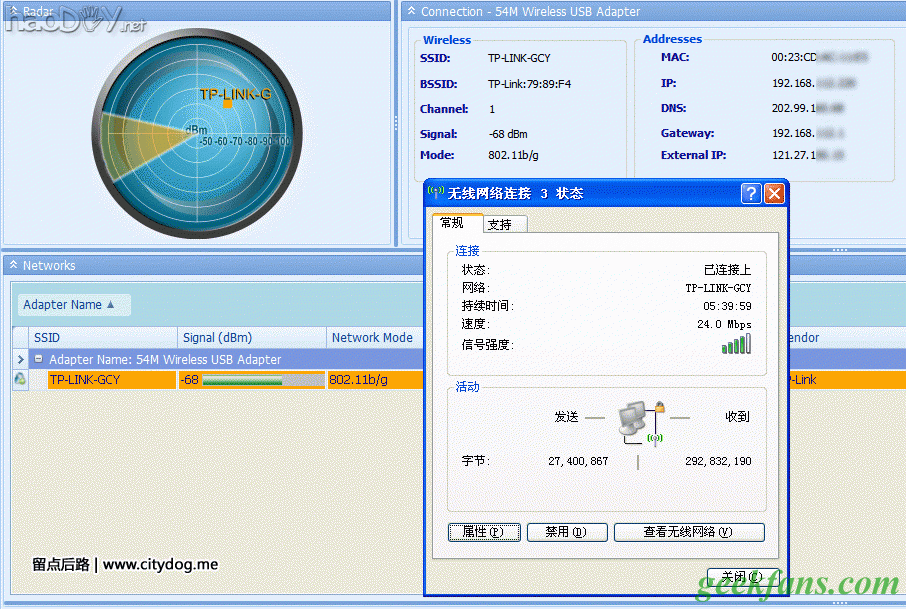Click the network icon beside TP-LINK-GCY row

coord(20,380)
